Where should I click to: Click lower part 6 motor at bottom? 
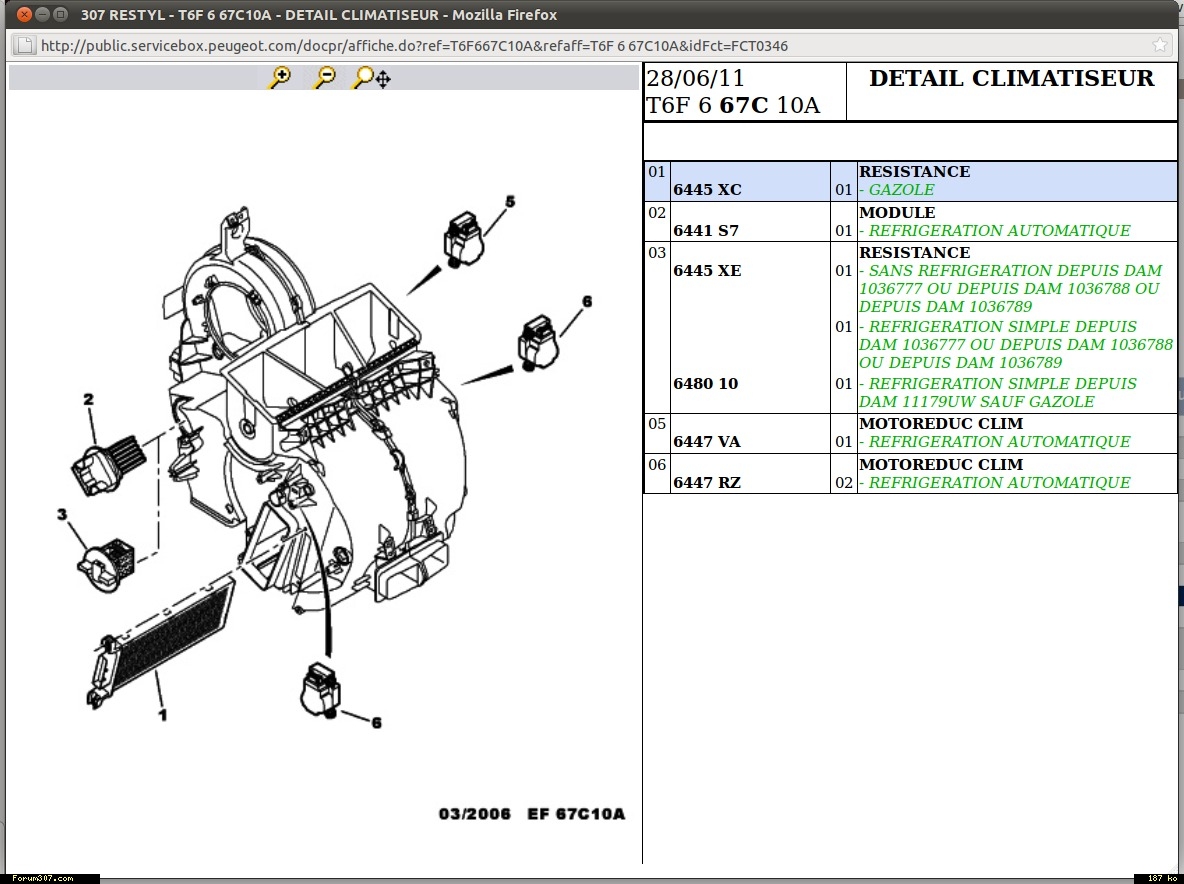[320, 690]
